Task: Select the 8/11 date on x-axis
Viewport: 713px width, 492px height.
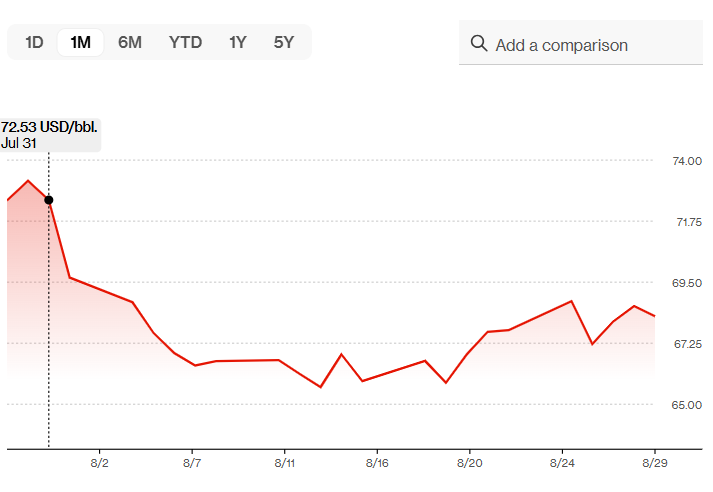Action: [285, 464]
